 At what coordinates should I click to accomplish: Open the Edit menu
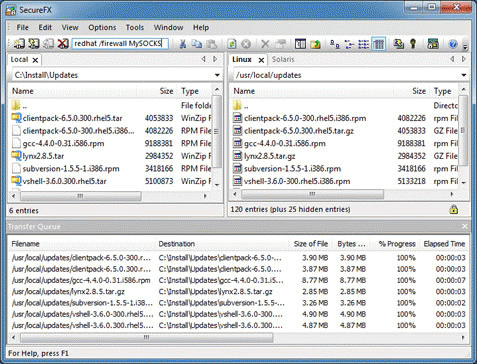click(45, 28)
